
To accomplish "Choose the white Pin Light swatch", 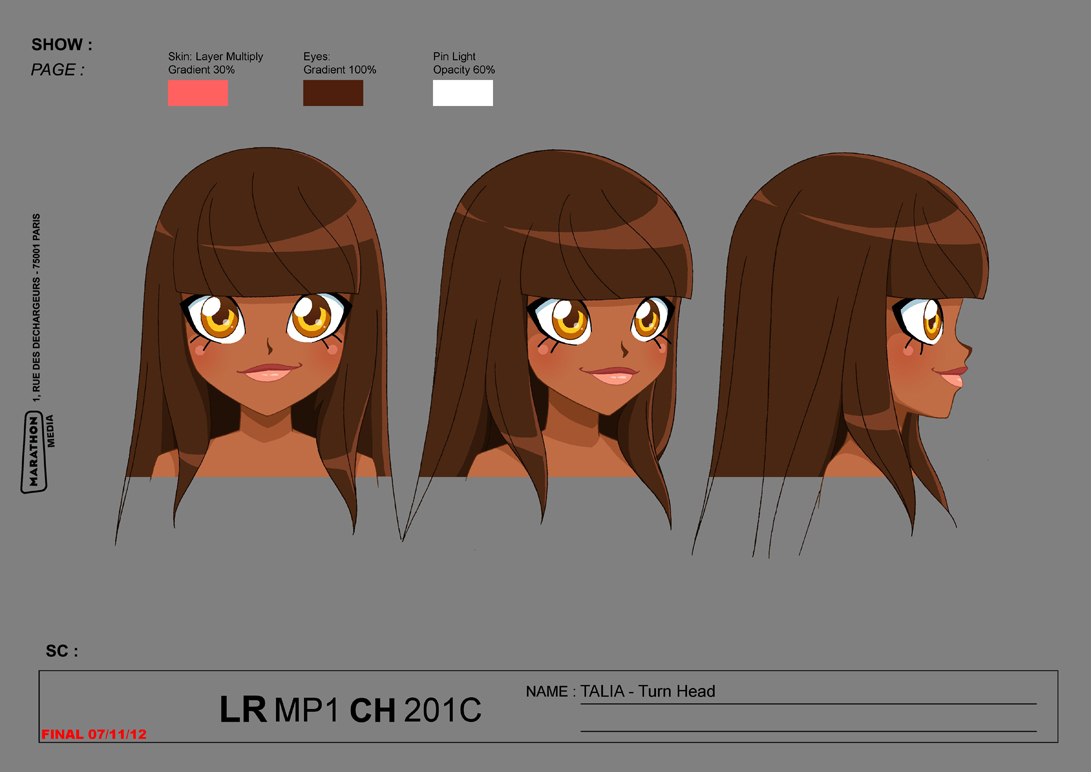I will point(463,93).
